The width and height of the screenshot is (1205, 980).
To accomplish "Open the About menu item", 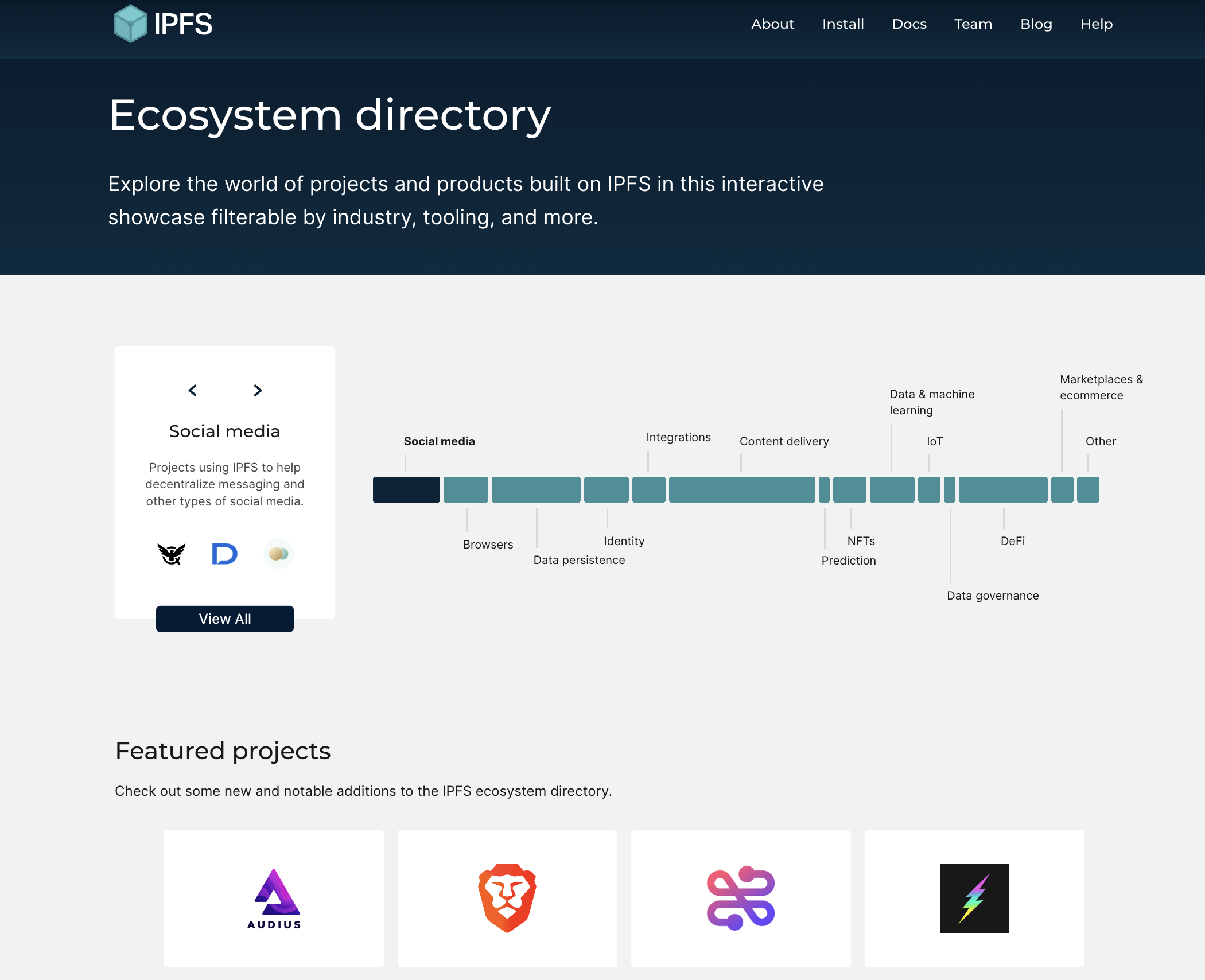I will pos(772,24).
